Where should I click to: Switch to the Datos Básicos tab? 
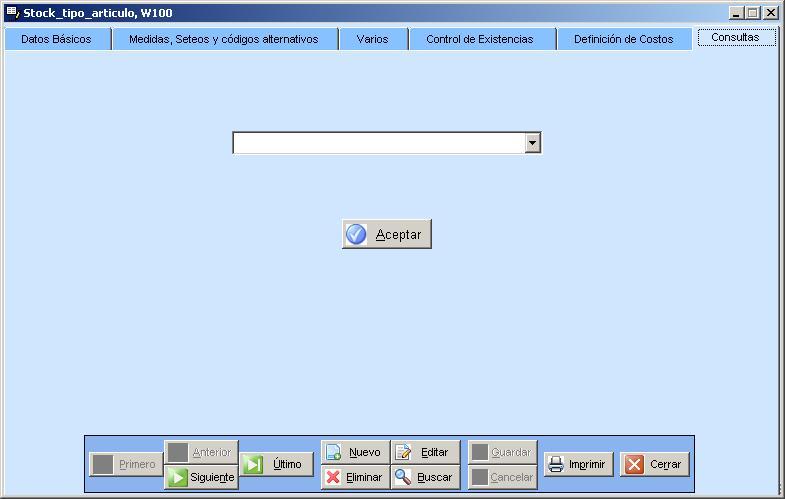point(56,39)
